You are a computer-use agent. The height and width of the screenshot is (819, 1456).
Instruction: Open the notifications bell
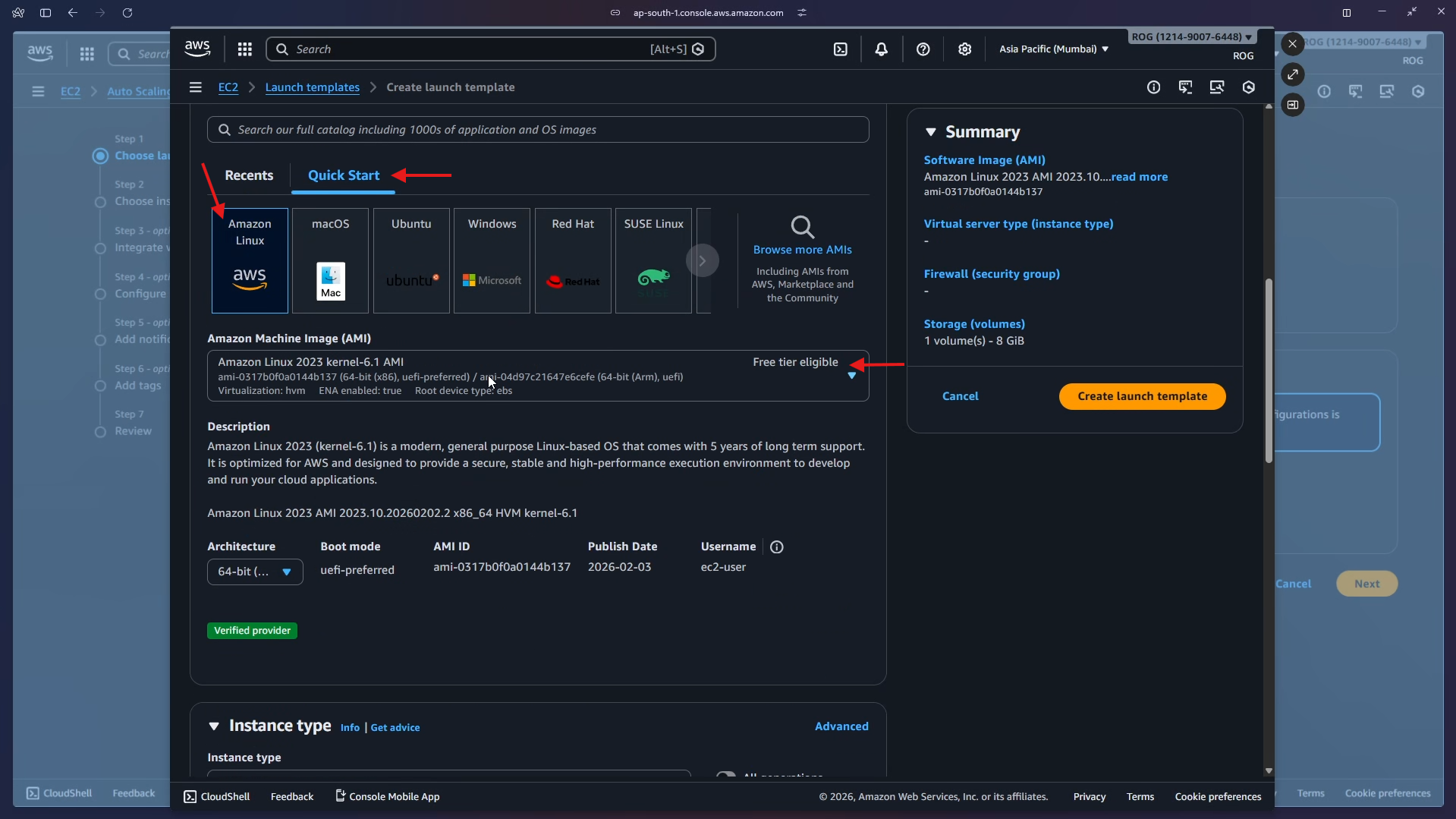[x=882, y=49]
